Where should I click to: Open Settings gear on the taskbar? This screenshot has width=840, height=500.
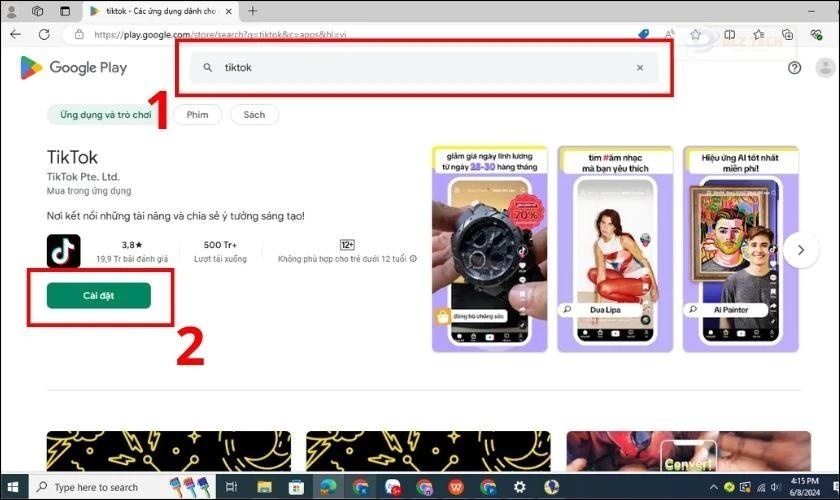520,487
